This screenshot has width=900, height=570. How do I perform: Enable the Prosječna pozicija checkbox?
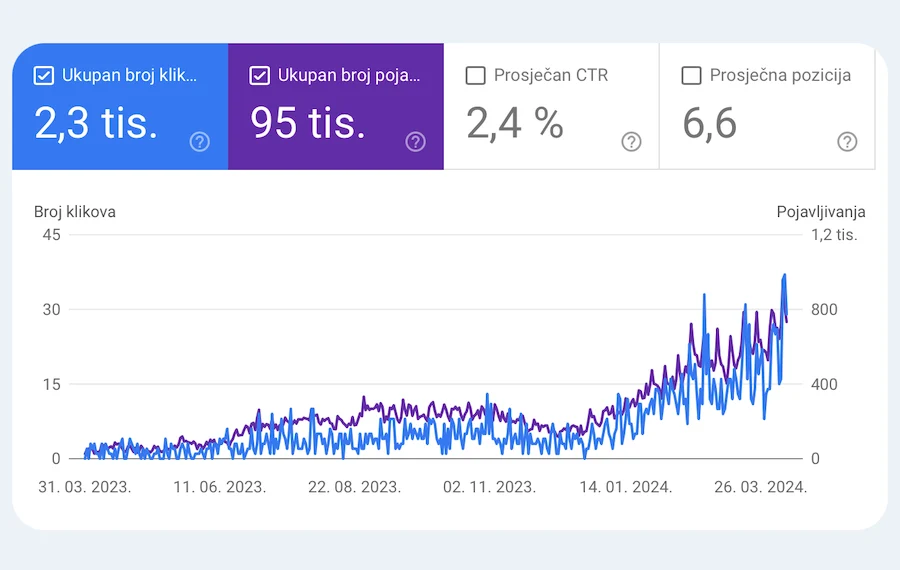coord(691,75)
